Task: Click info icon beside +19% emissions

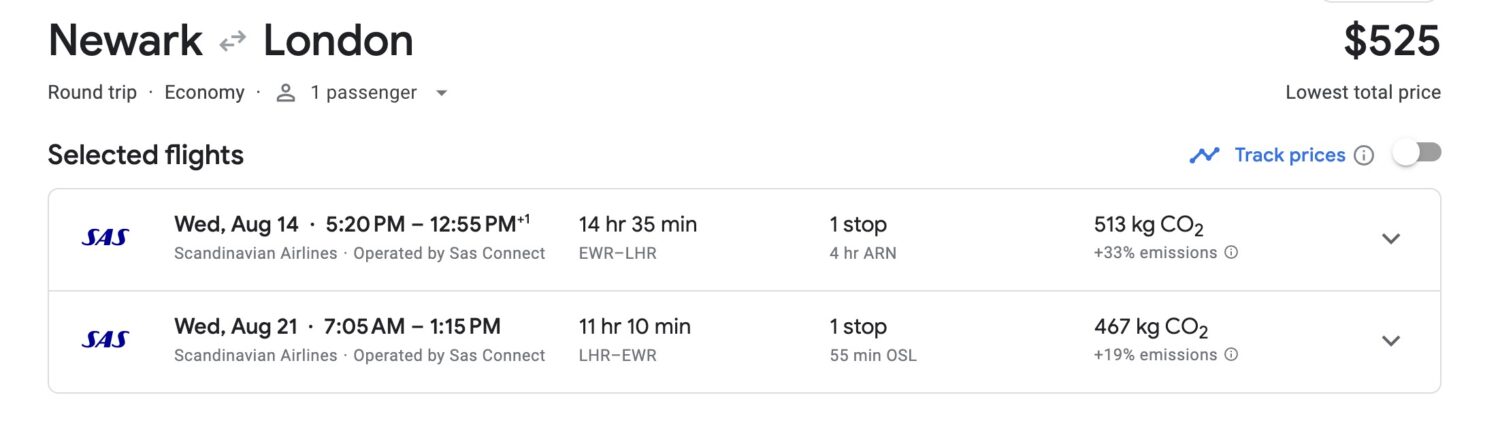Action: click(1231, 355)
